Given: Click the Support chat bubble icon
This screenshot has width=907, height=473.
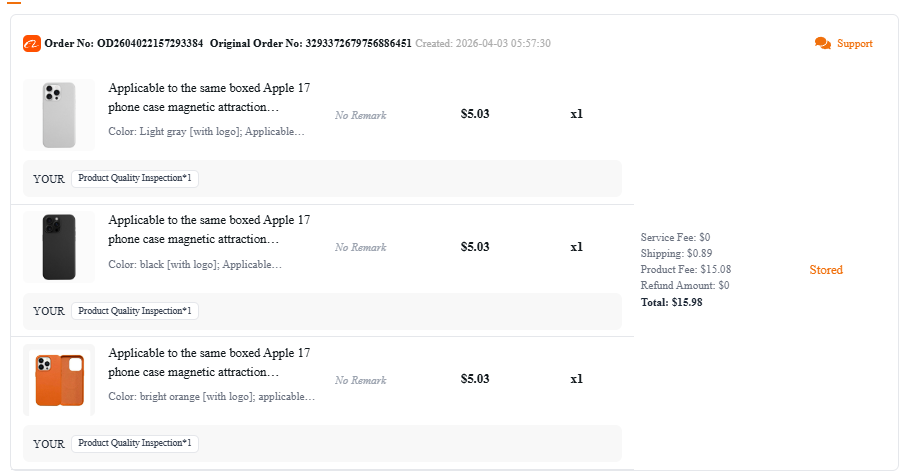Looking at the screenshot, I should point(823,43).
